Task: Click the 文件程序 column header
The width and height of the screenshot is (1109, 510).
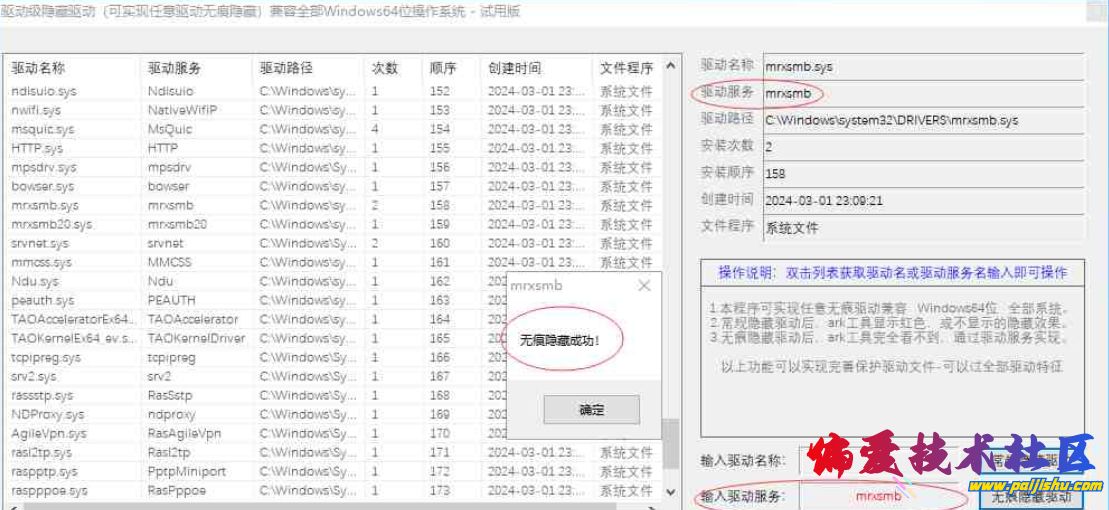Action: (626, 68)
